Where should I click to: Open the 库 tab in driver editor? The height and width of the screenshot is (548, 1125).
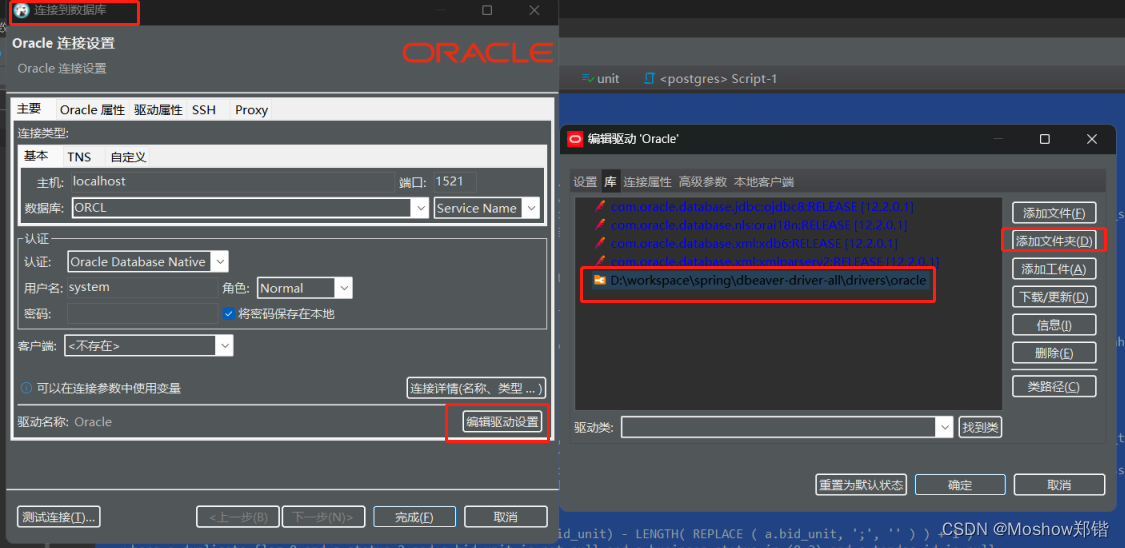(610, 181)
